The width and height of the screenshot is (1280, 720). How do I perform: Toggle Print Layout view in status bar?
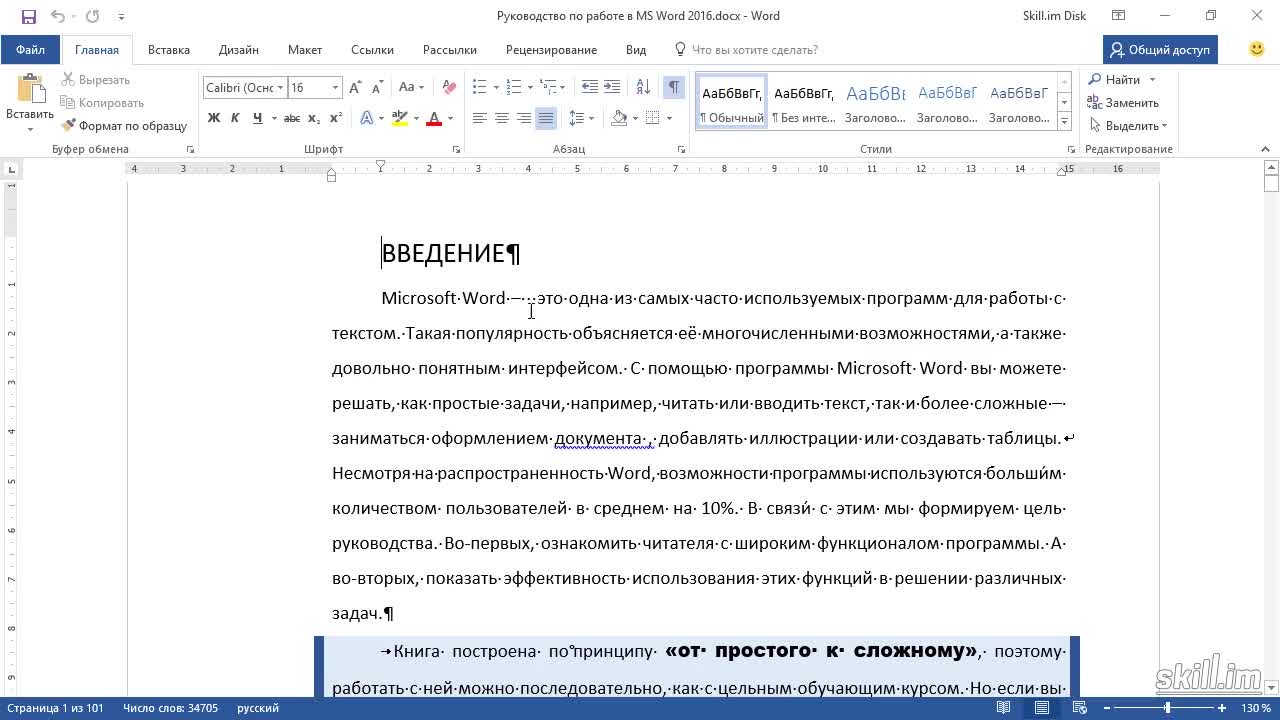click(1042, 708)
